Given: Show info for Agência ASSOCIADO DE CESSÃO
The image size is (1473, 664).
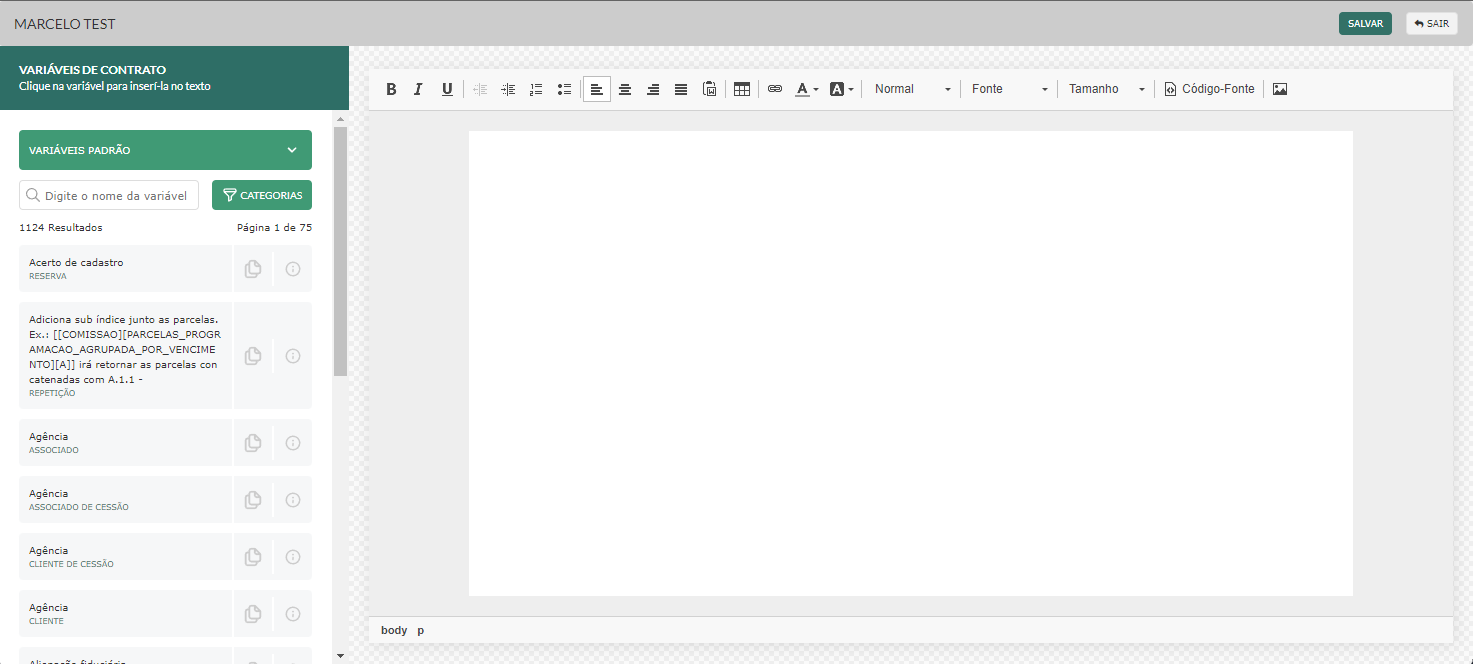Looking at the screenshot, I should tap(293, 499).
